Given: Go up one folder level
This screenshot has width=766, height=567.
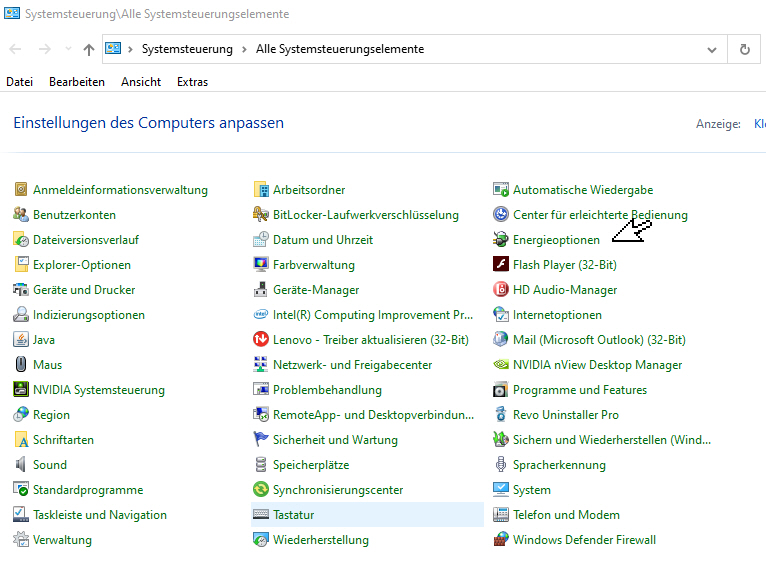Looking at the screenshot, I should 88,49.
